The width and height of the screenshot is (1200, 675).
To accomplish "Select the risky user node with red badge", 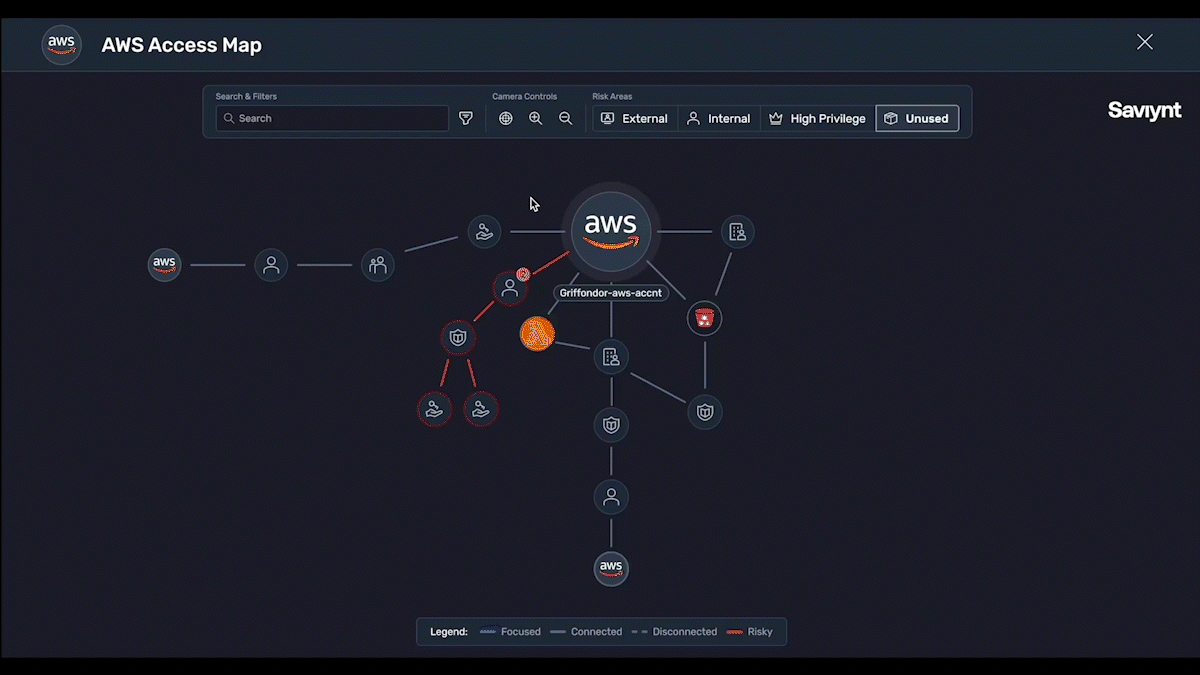I will click(510, 289).
